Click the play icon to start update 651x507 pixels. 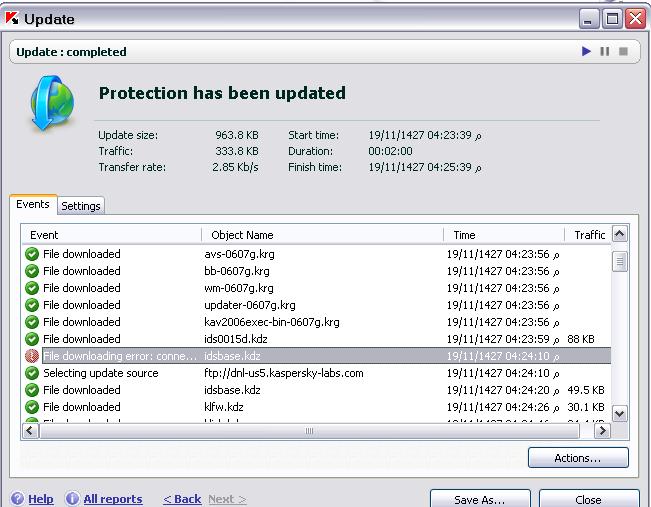coord(587,51)
